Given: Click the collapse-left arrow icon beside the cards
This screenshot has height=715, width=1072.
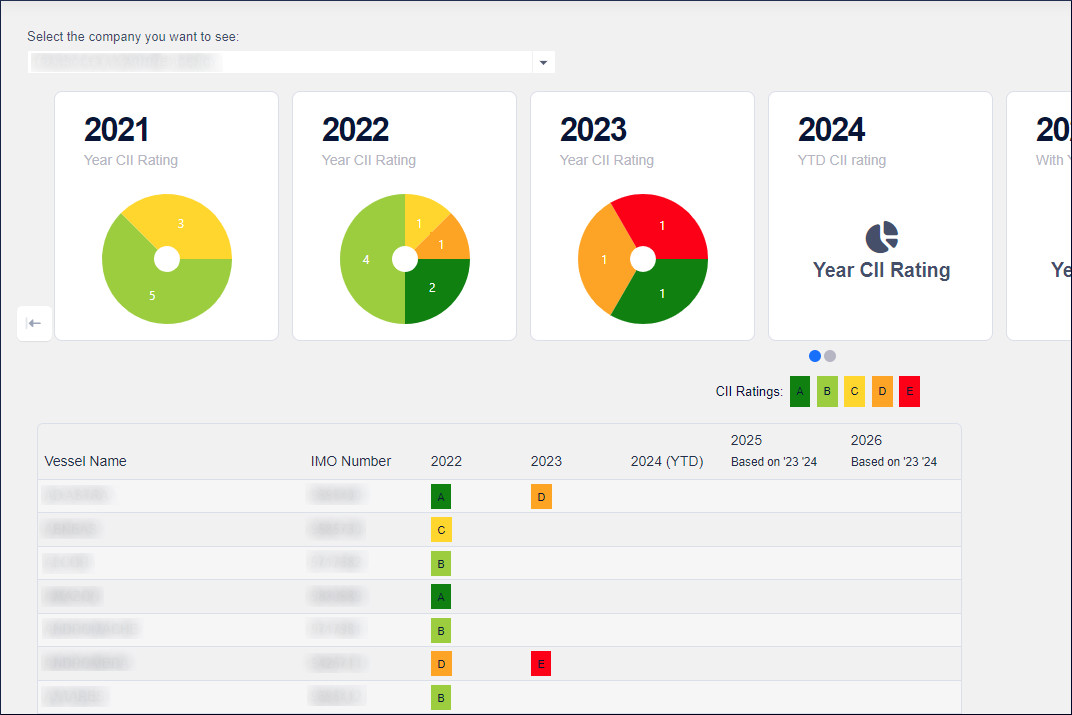Looking at the screenshot, I should pyautogui.click(x=34, y=323).
